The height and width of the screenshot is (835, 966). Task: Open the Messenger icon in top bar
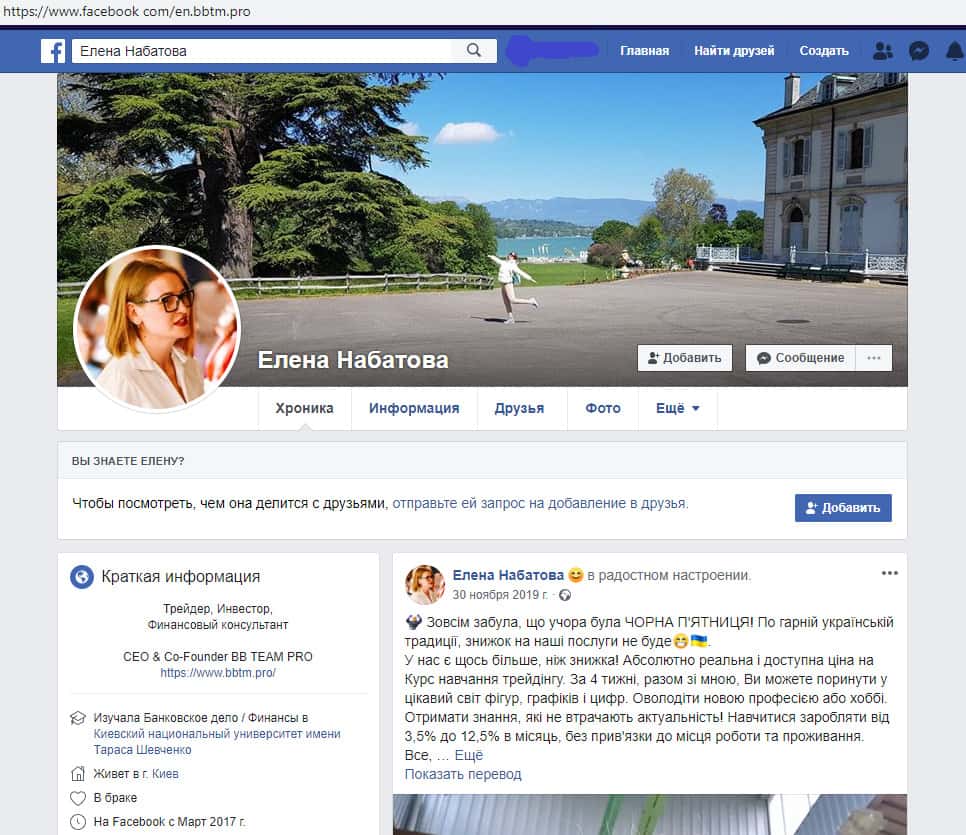point(918,51)
